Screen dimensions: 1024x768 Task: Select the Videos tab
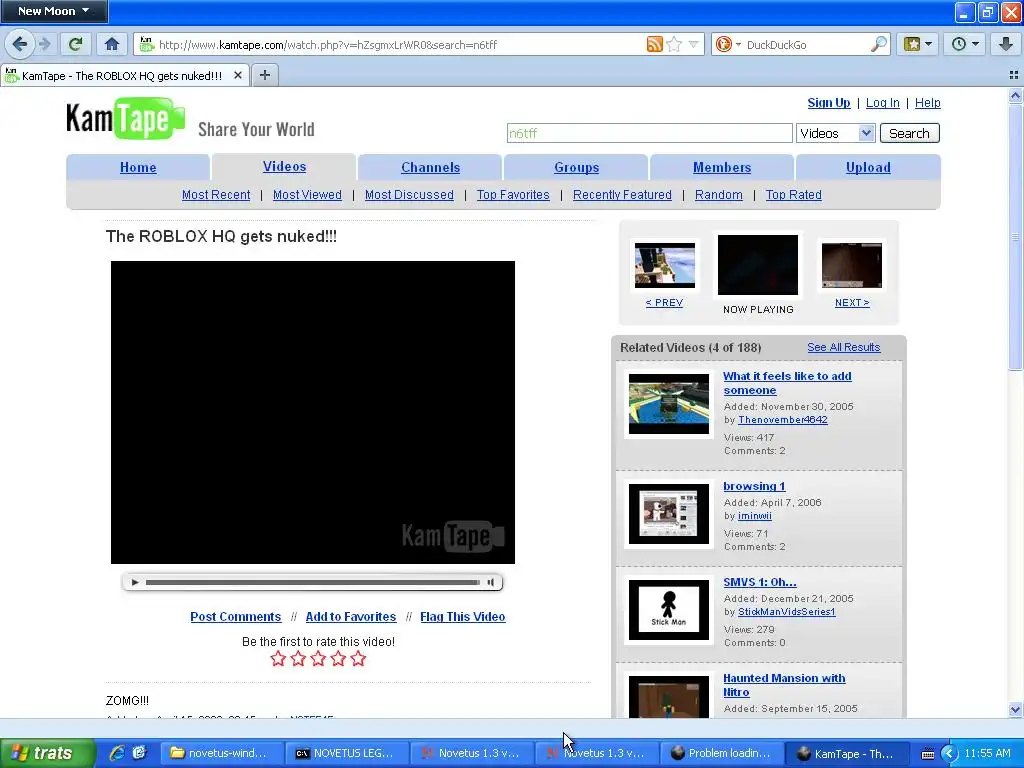[x=284, y=167]
